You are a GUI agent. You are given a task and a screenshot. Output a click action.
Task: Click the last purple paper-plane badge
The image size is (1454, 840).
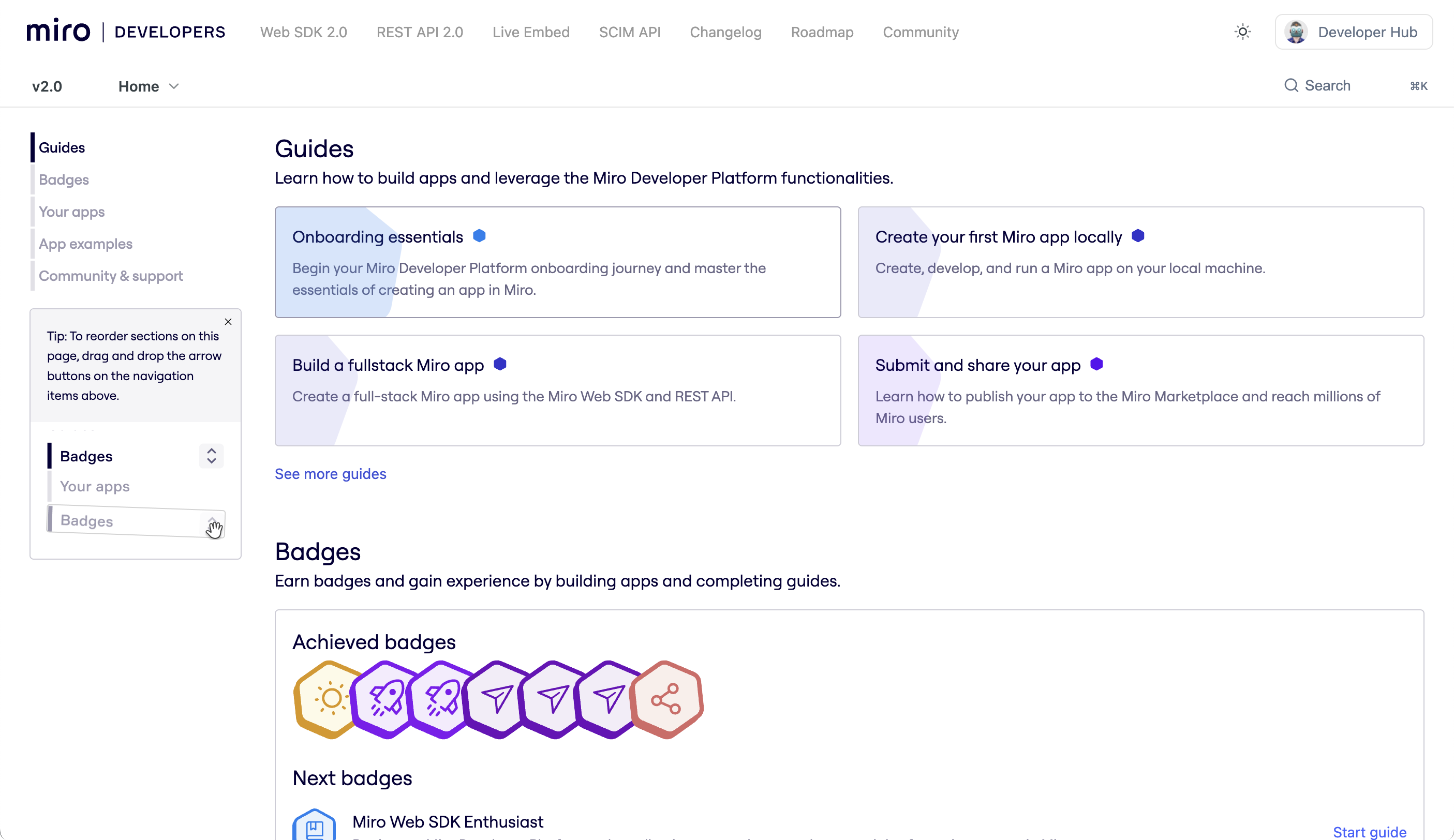(607, 699)
